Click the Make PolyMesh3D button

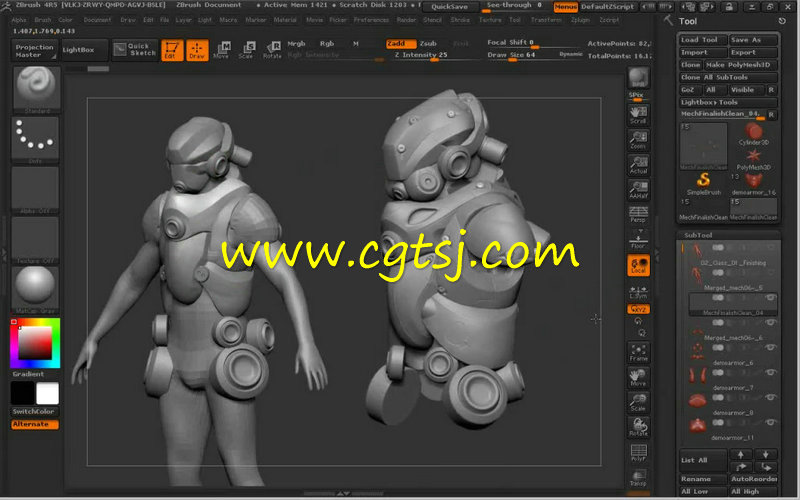pyautogui.click(x=741, y=65)
